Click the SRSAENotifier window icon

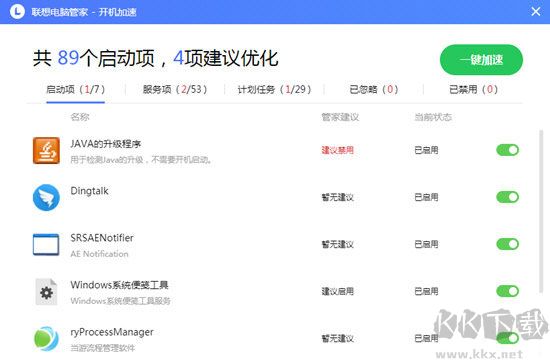[46, 245]
